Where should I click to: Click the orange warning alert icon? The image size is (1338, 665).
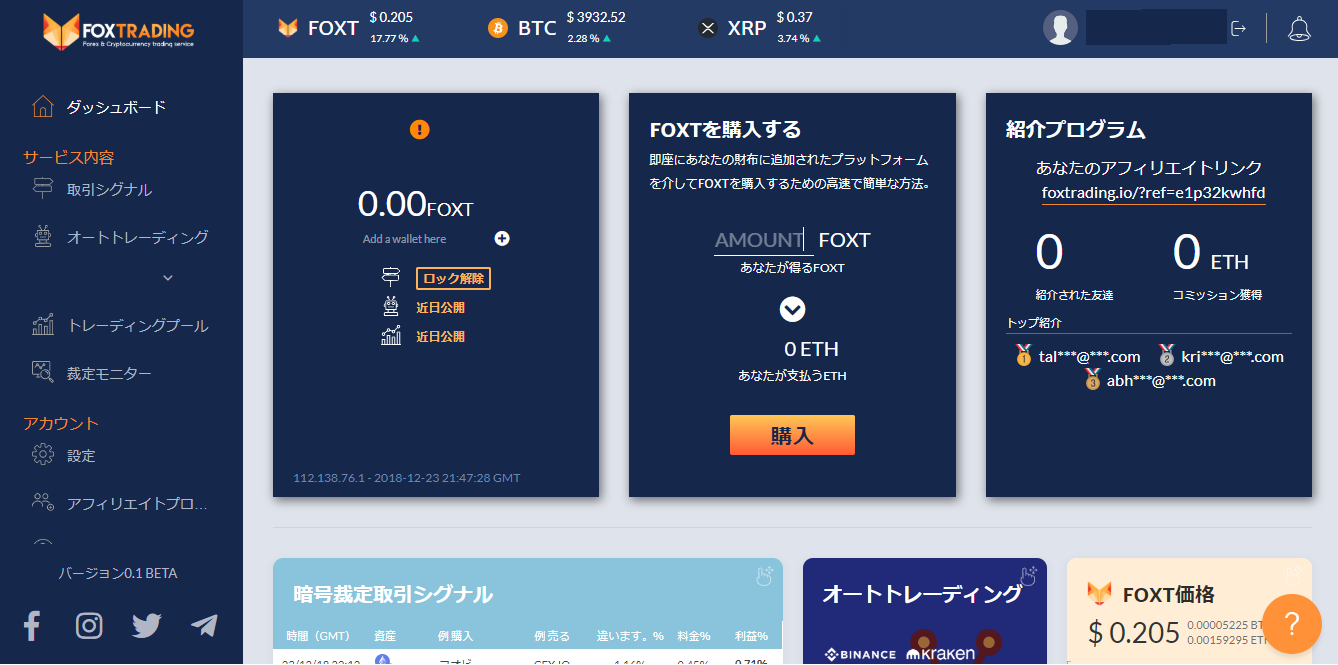coord(420,129)
